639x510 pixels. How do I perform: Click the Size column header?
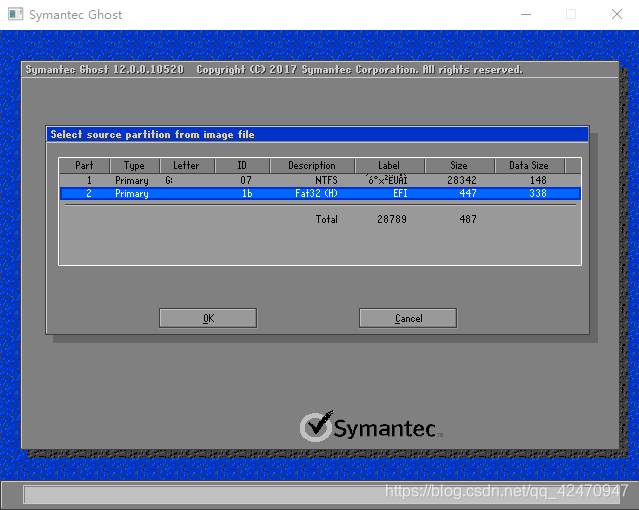459,166
